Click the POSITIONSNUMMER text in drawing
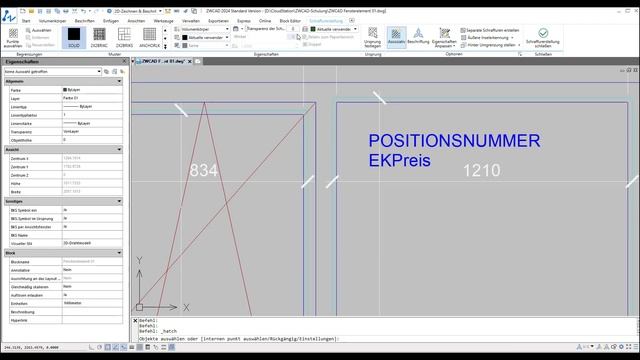 pyautogui.click(x=454, y=141)
